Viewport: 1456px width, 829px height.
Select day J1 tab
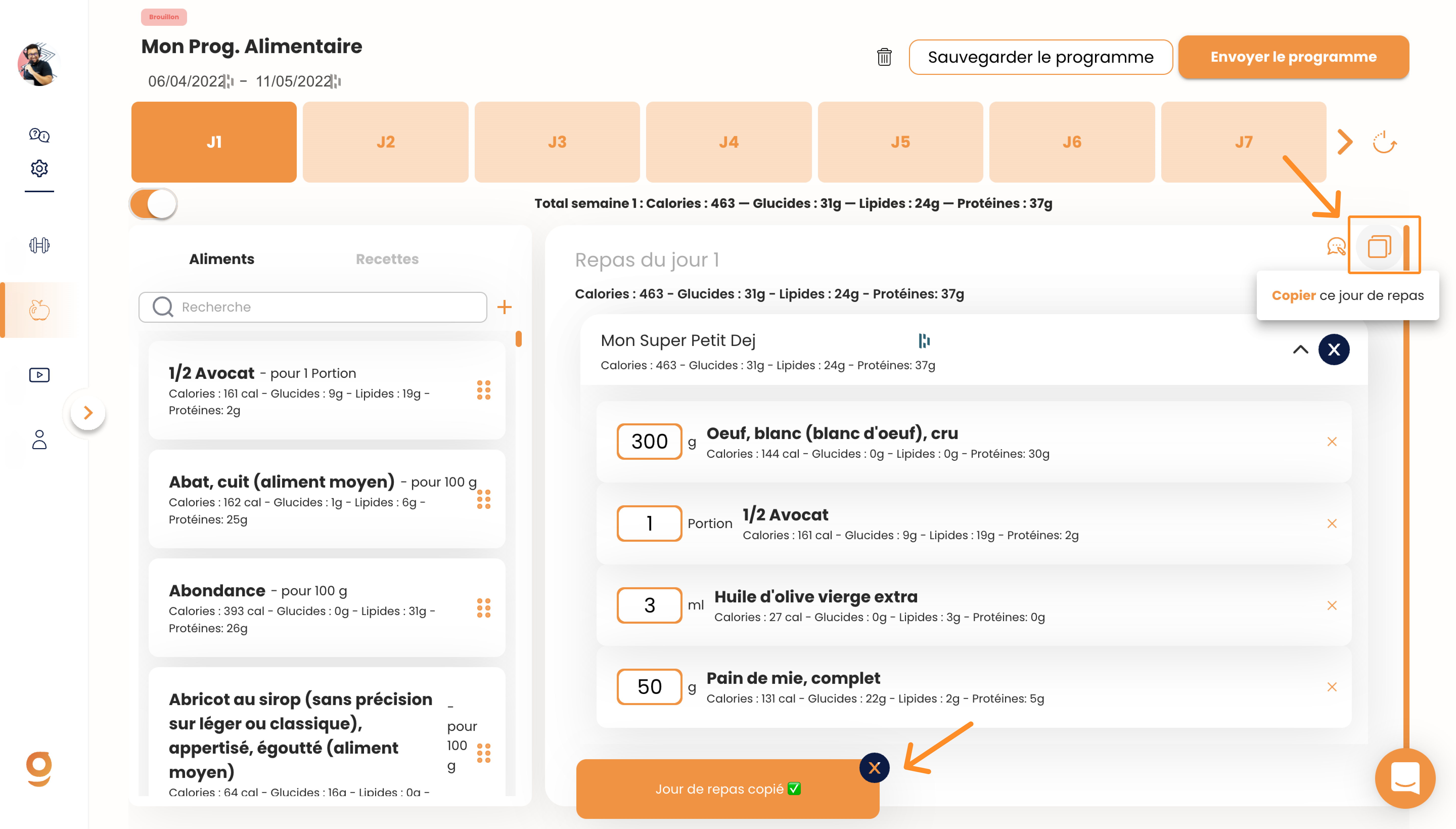[x=214, y=142]
